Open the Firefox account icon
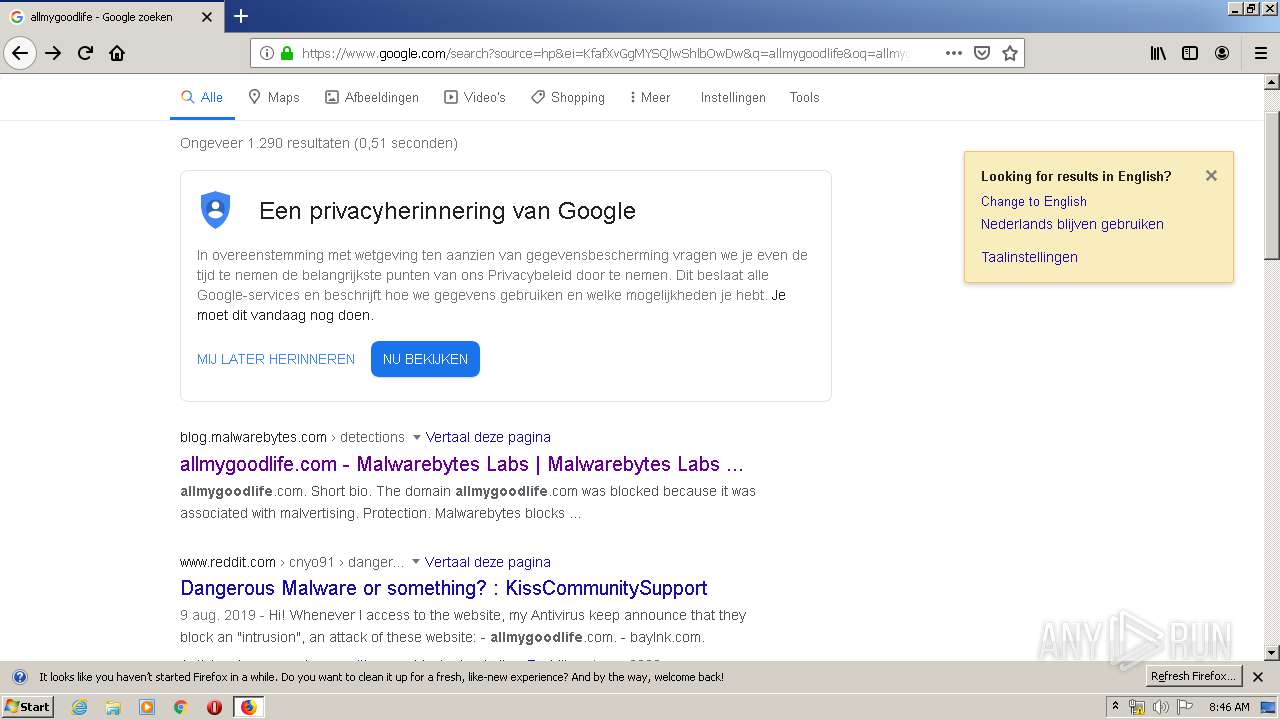The image size is (1280, 720). pyautogui.click(x=1222, y=53)
